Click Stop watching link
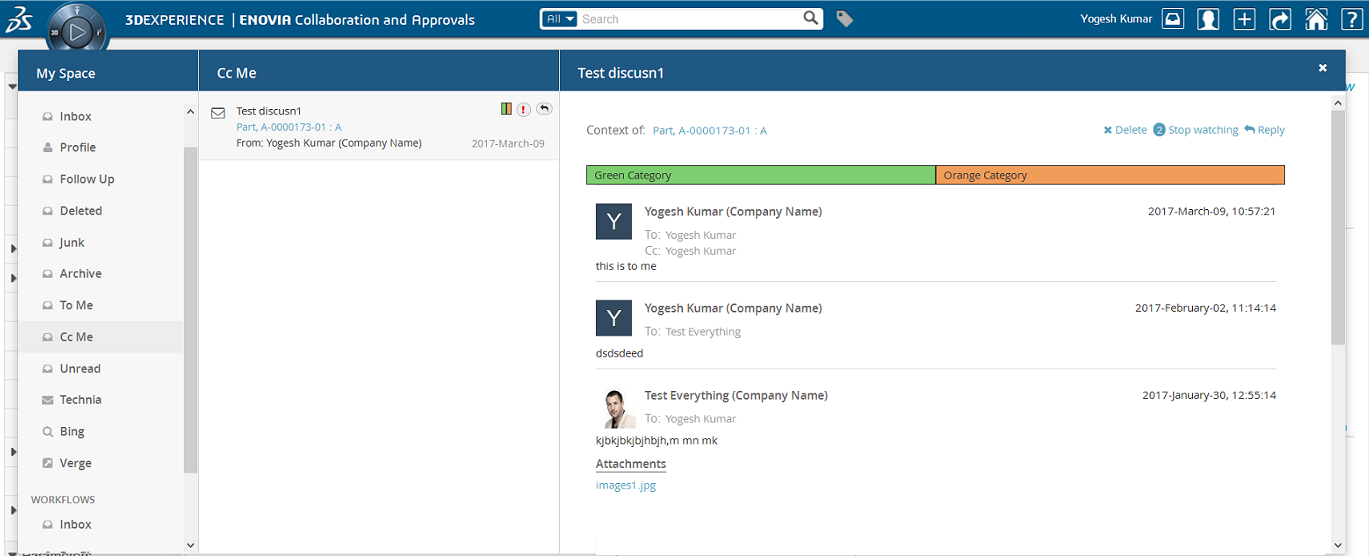The height and width of the screenshot is (556, 1369). pyautogui.click(x=1202, y=130)
